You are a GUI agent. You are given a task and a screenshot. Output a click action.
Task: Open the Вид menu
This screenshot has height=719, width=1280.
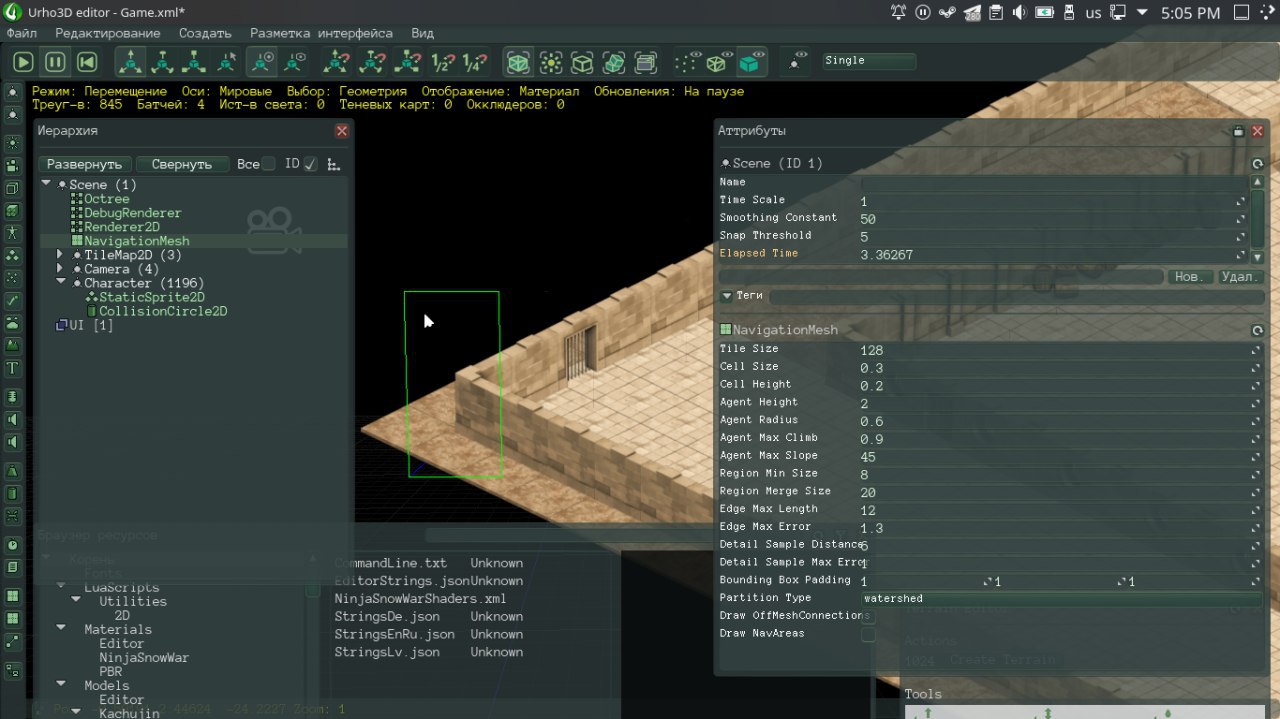[423, 33]
